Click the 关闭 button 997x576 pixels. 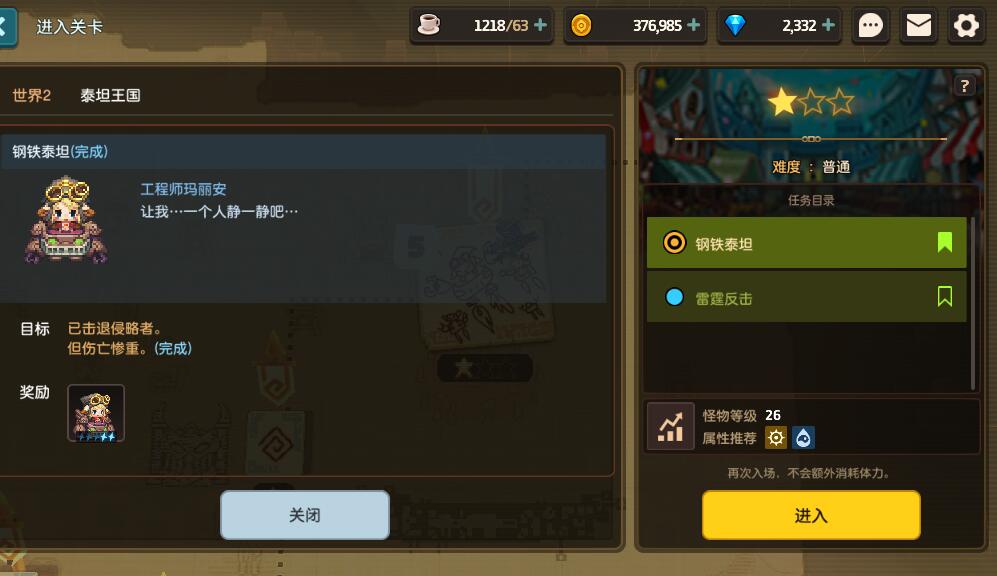[x=305, y=515]
